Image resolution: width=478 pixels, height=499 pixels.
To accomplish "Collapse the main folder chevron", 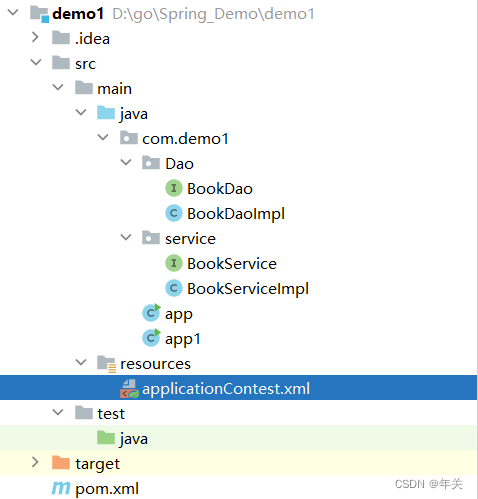I will (58, 87).
